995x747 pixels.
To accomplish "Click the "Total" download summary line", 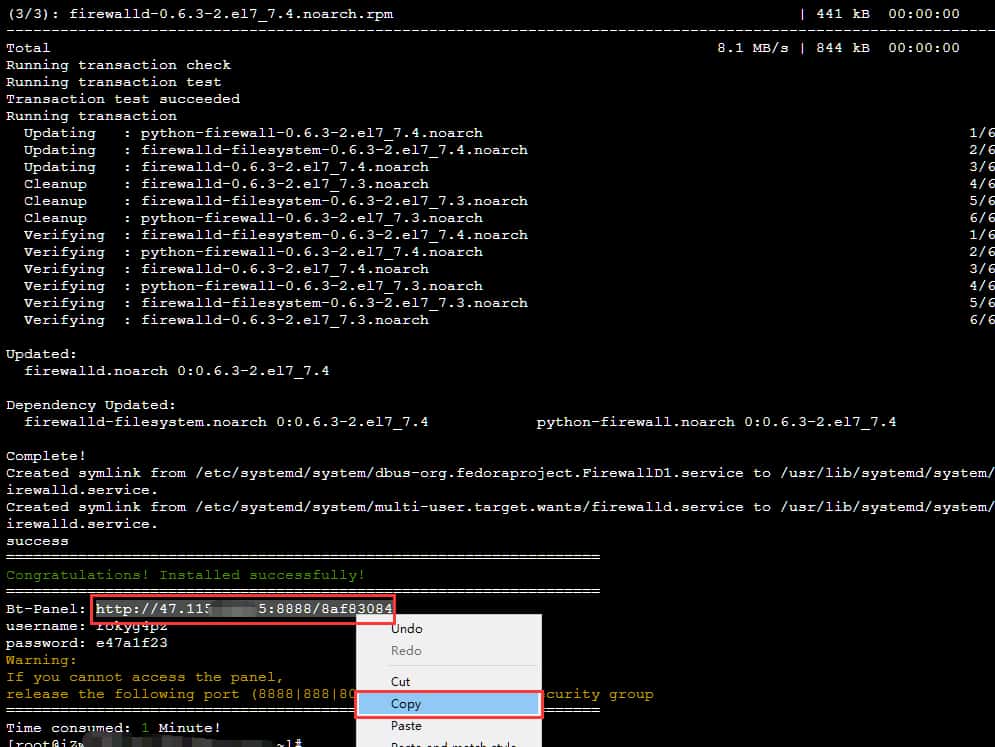I will (28, 48).
